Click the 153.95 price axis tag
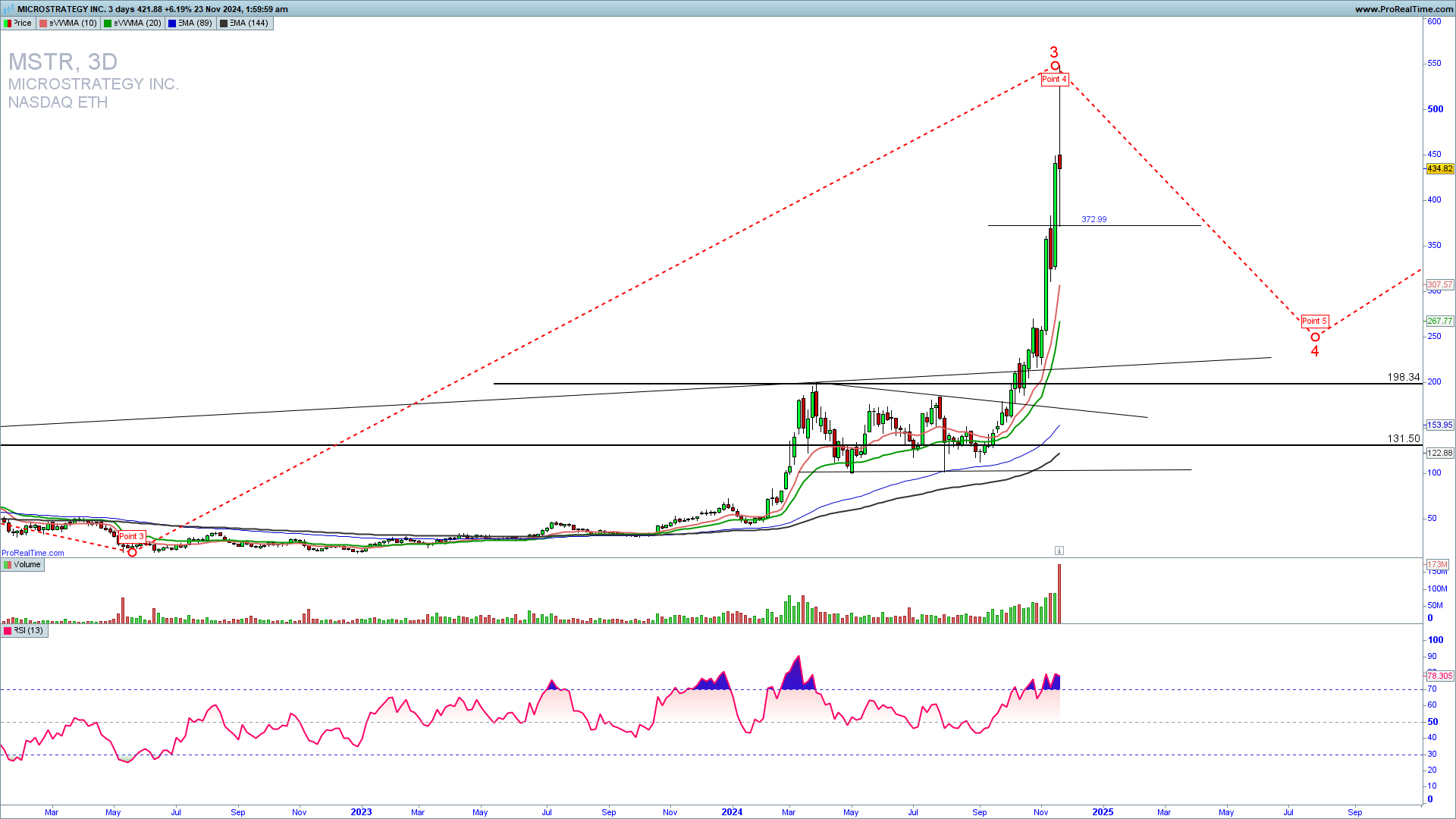The image size is (1456, 819). click(1440, 425)
